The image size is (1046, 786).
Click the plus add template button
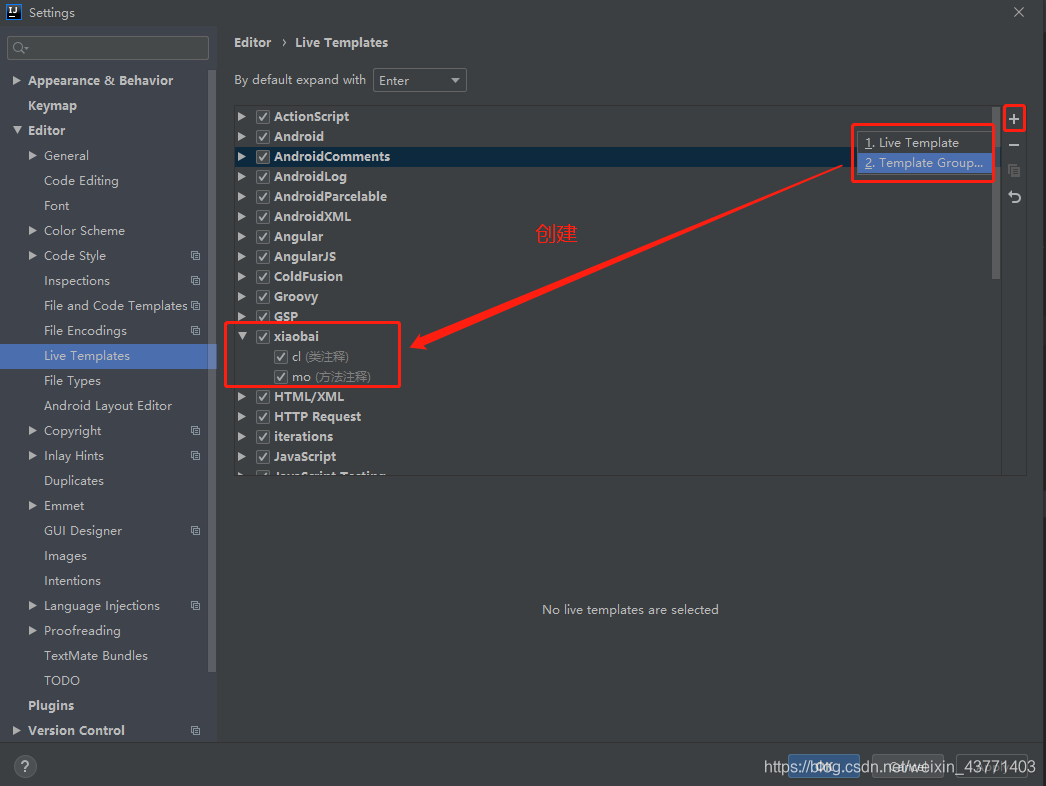[x=1013, y=119]
